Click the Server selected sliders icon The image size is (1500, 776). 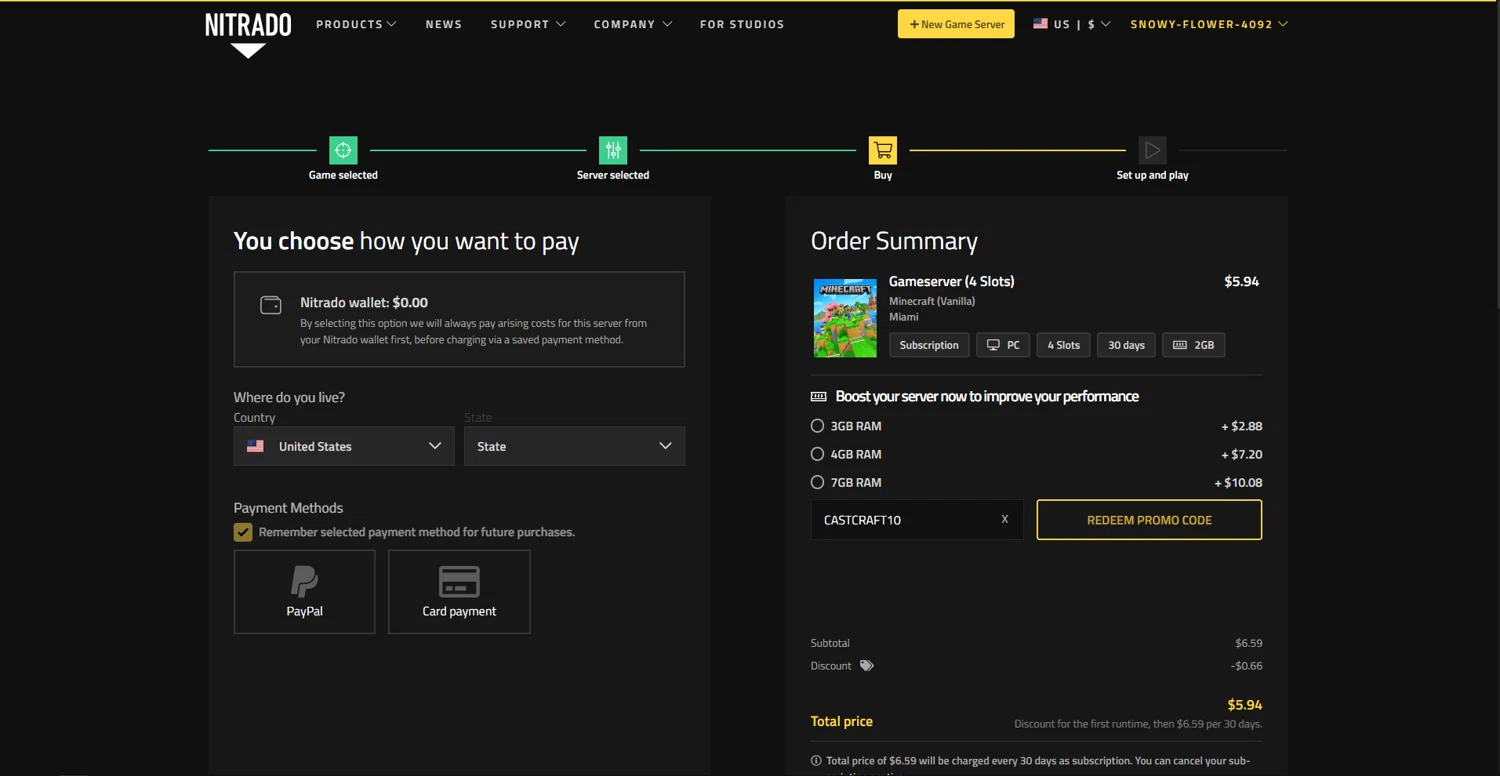tap(613, 150)
